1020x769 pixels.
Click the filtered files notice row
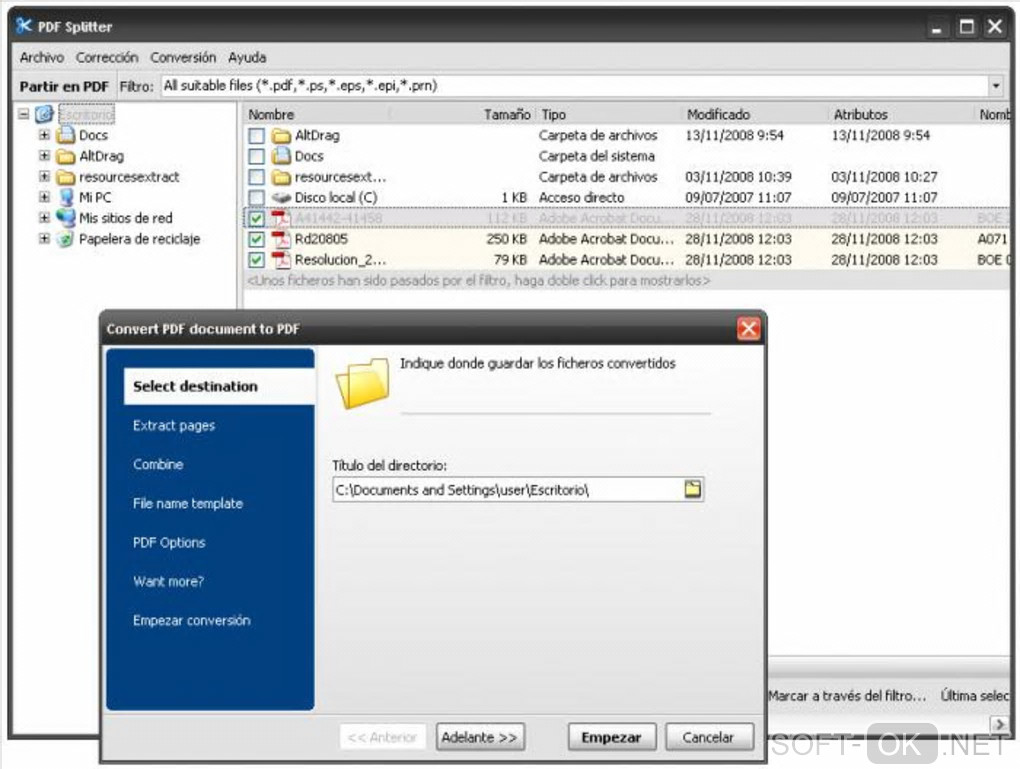point(478,280)
